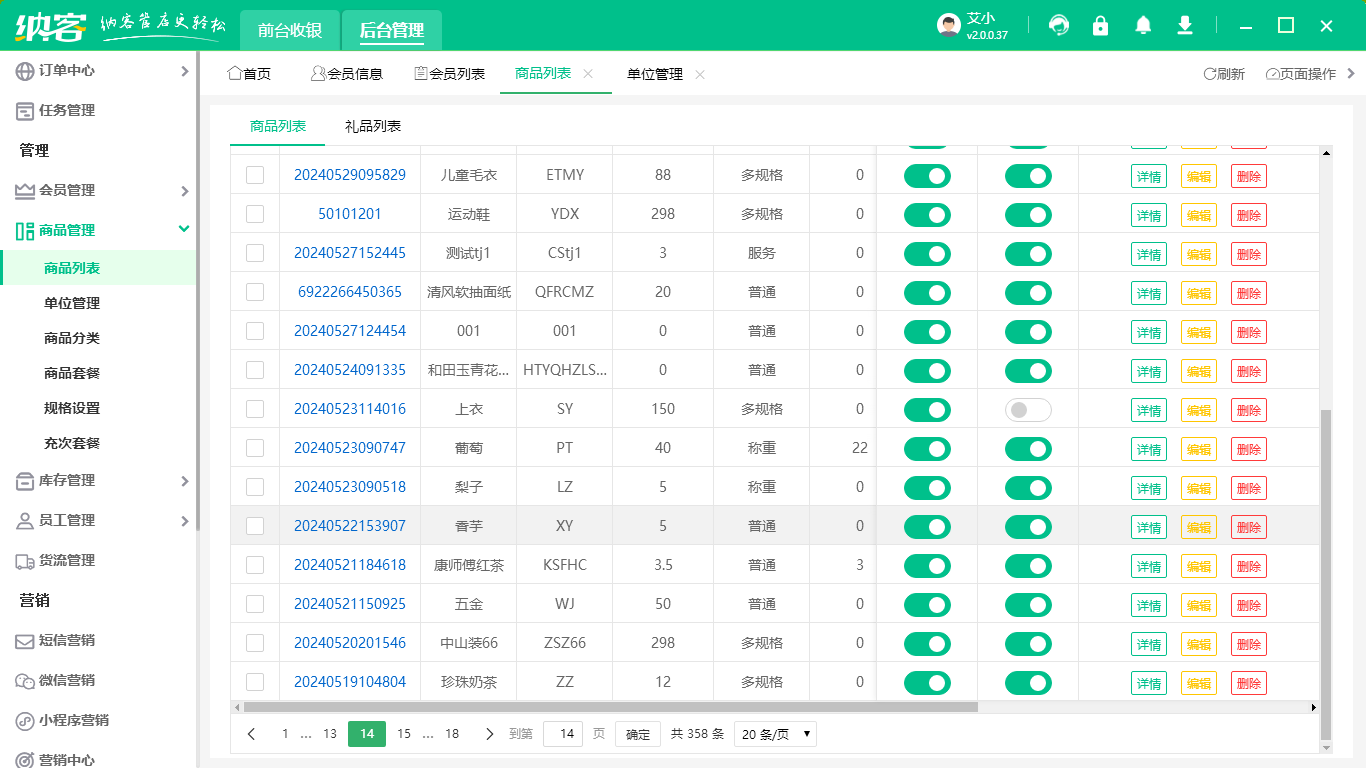The width and height of the screenshot is (1366, 768).
Task: Click the sidebar vertical scrollbar
Action: (198, 290)
